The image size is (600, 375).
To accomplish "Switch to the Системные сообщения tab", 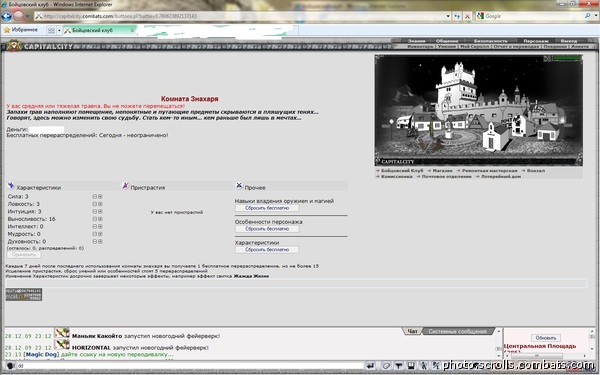I will point(458,331).
